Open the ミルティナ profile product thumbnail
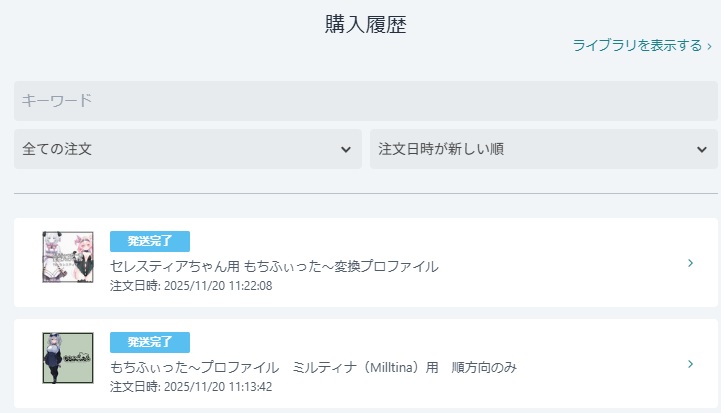Screen dimensions: 721x413 tap(68, 358)
